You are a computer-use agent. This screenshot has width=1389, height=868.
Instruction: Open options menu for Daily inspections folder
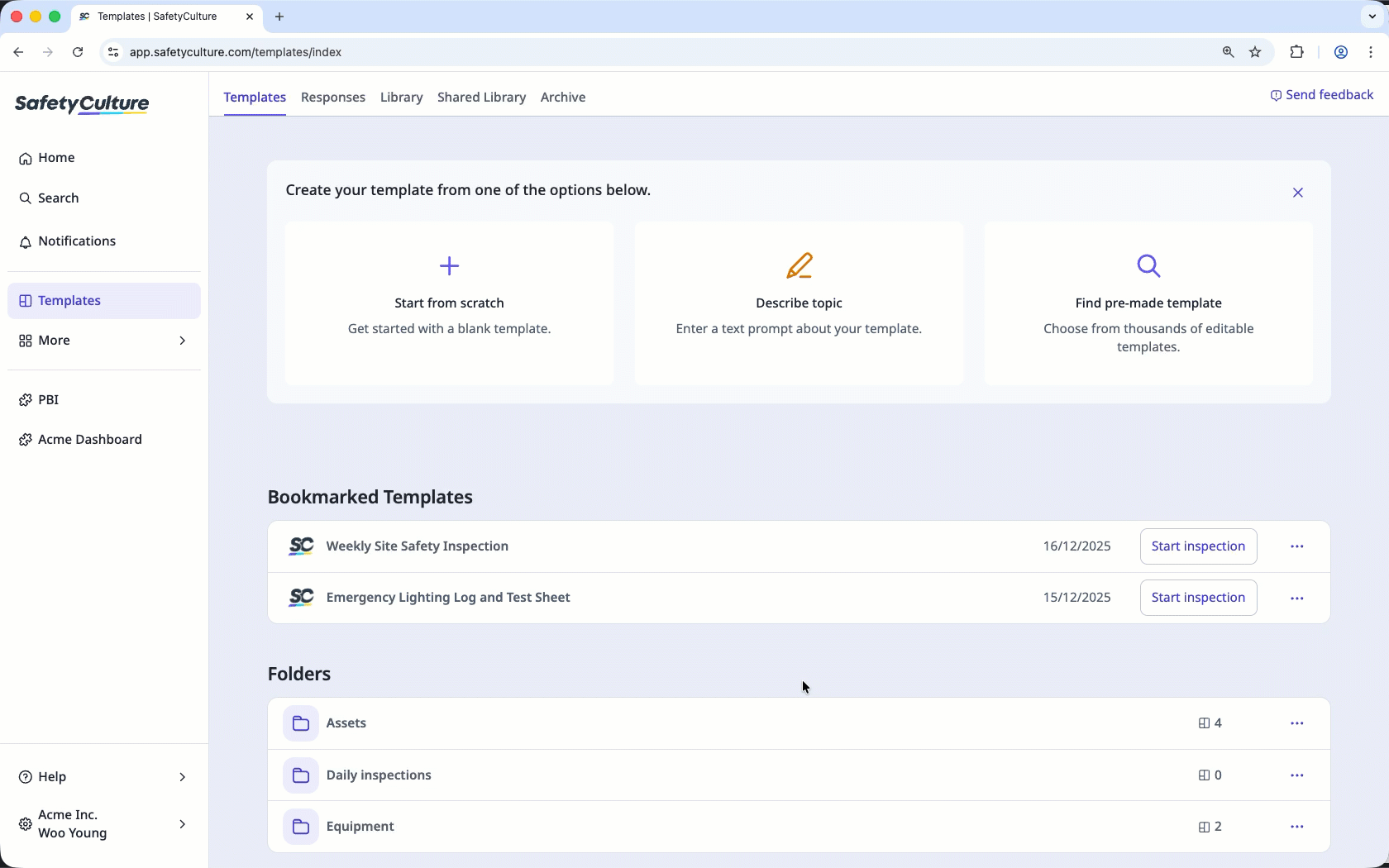click(1297, 775)
